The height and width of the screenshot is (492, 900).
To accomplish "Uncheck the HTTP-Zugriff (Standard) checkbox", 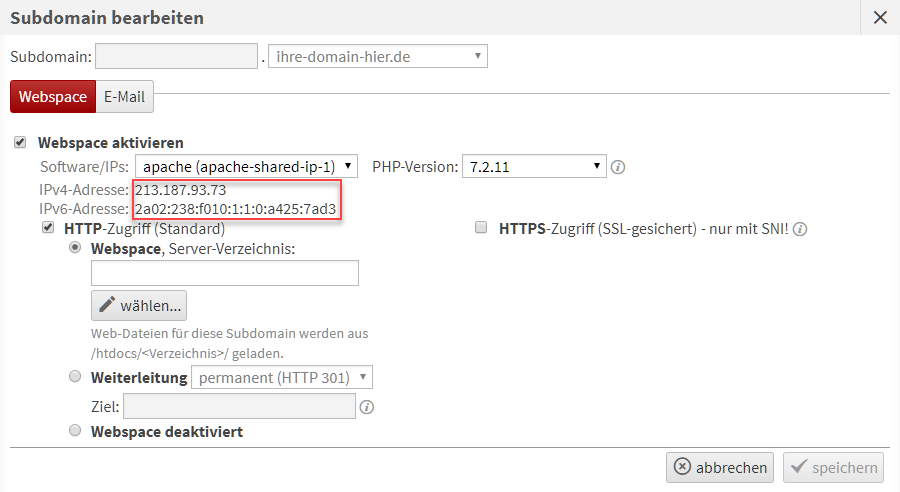I will 48,229.
